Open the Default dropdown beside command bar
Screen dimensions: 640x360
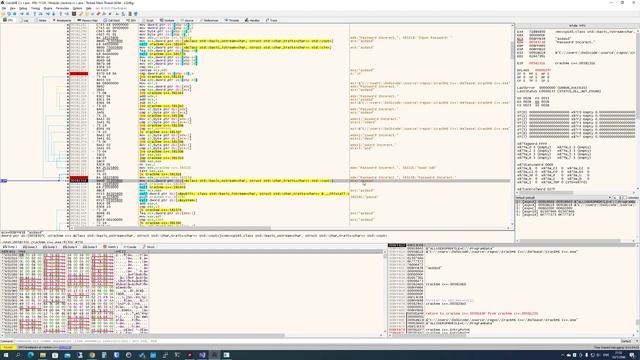[x=629, y=341]
